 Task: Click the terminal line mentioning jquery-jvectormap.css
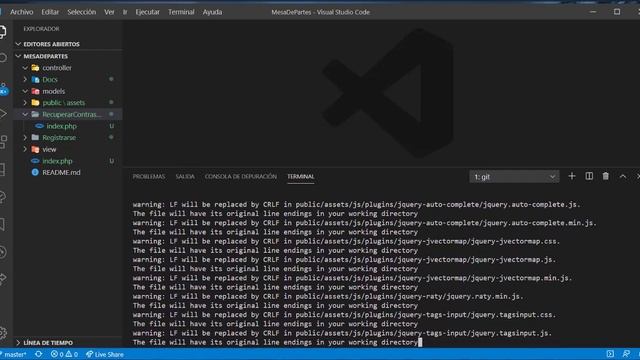(346, 241)
